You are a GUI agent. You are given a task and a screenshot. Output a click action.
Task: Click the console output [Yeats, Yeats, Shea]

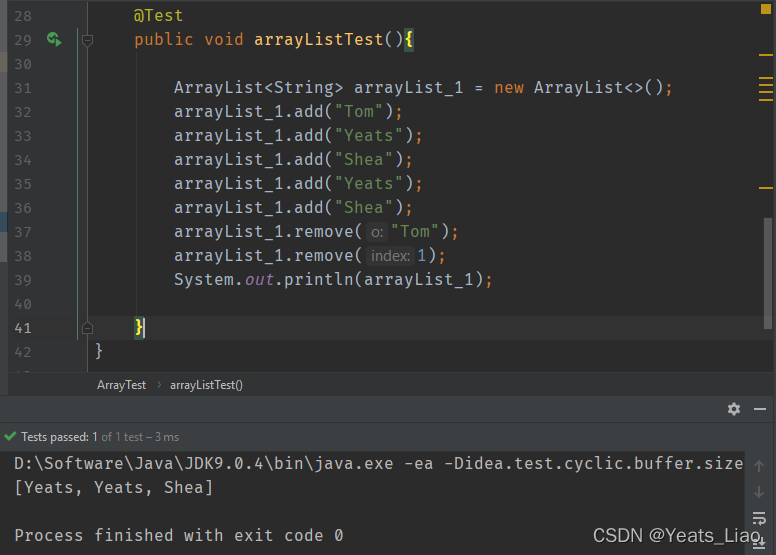(114, 488)
